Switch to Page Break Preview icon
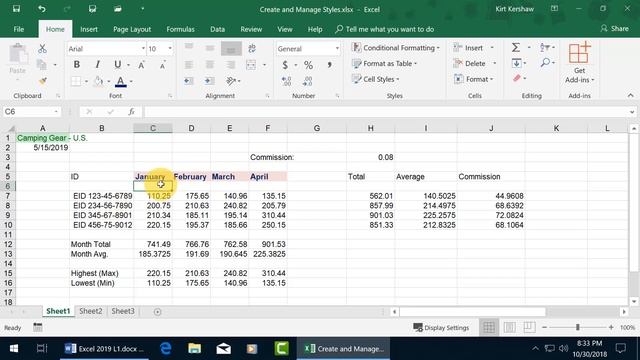640x360 pixels. [529, 327]
